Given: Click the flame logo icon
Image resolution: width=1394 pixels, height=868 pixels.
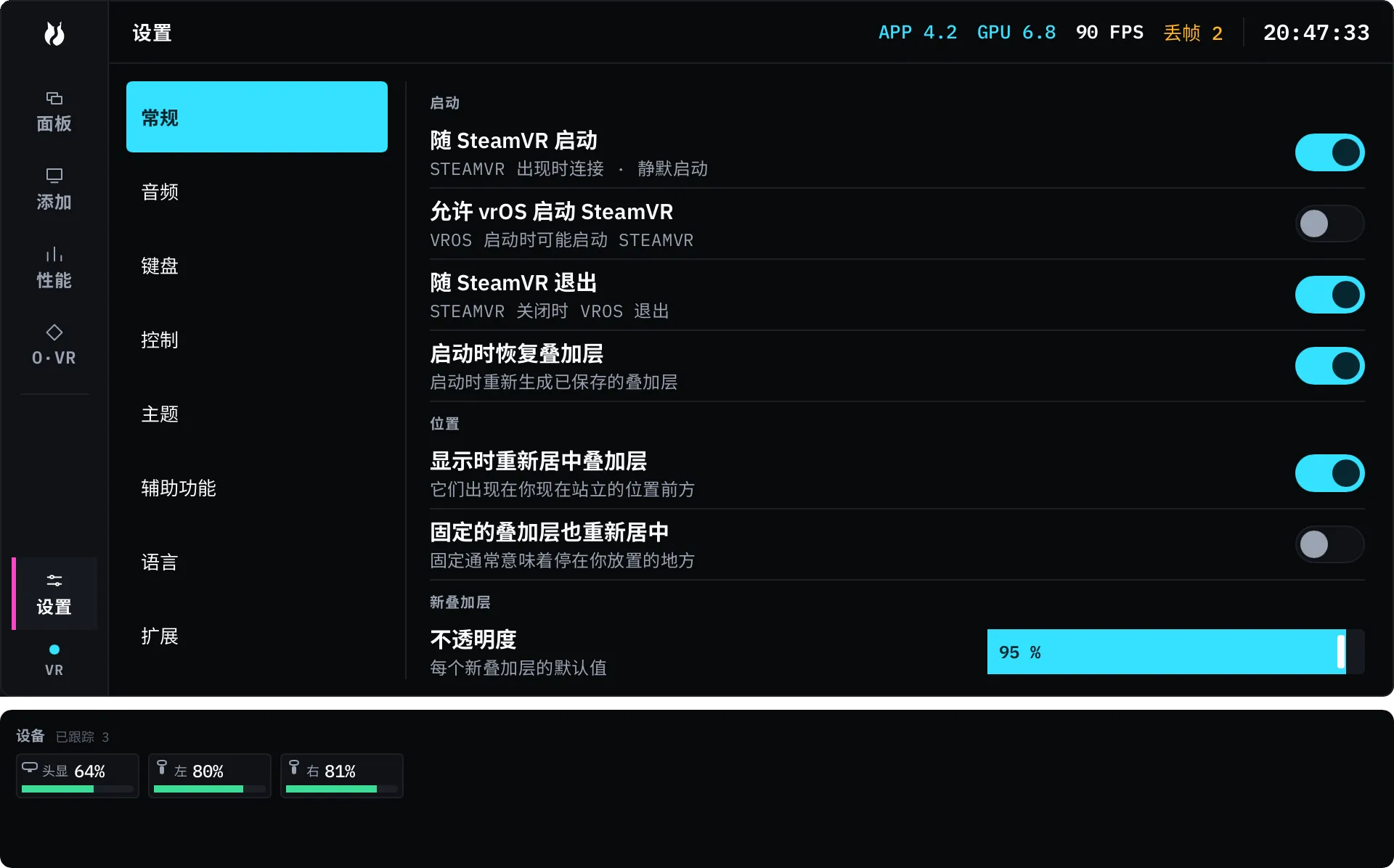Looking at the screenshot, I should pyautogui.click(x=54, y=33).
